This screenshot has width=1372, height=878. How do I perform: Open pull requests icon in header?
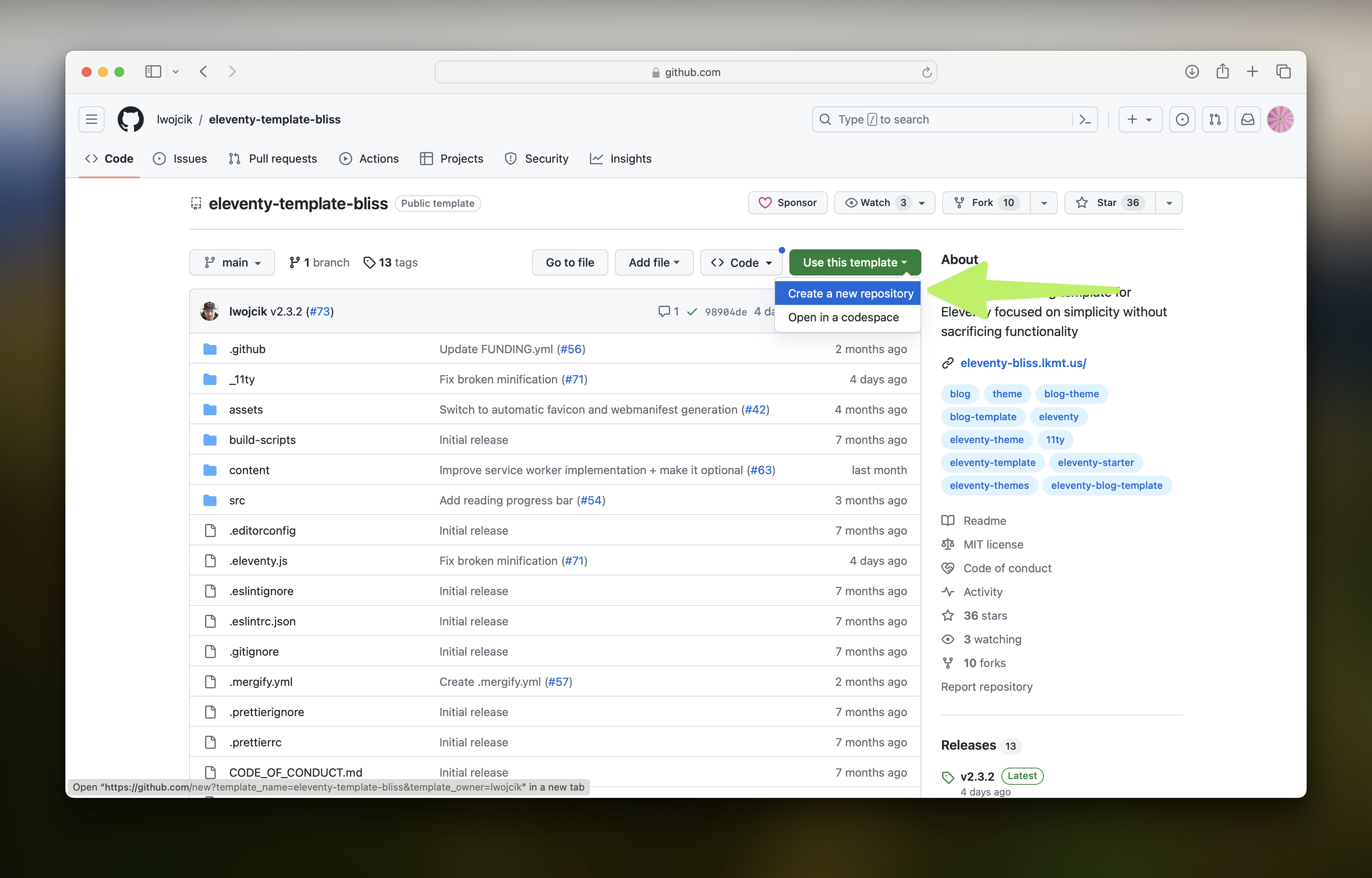tap(1215, 119)
